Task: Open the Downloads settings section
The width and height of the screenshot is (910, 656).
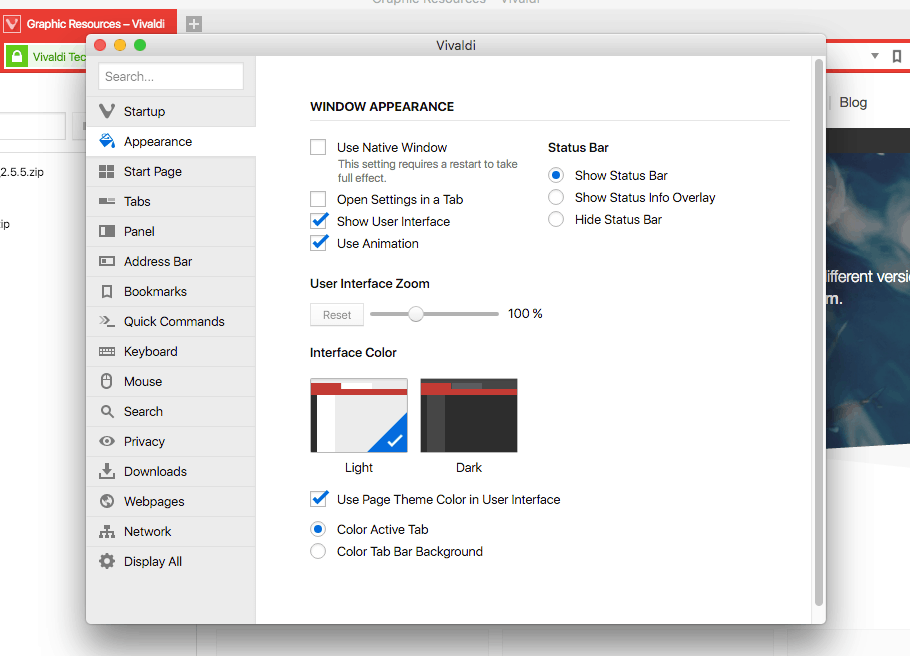Action: (171, 471)
